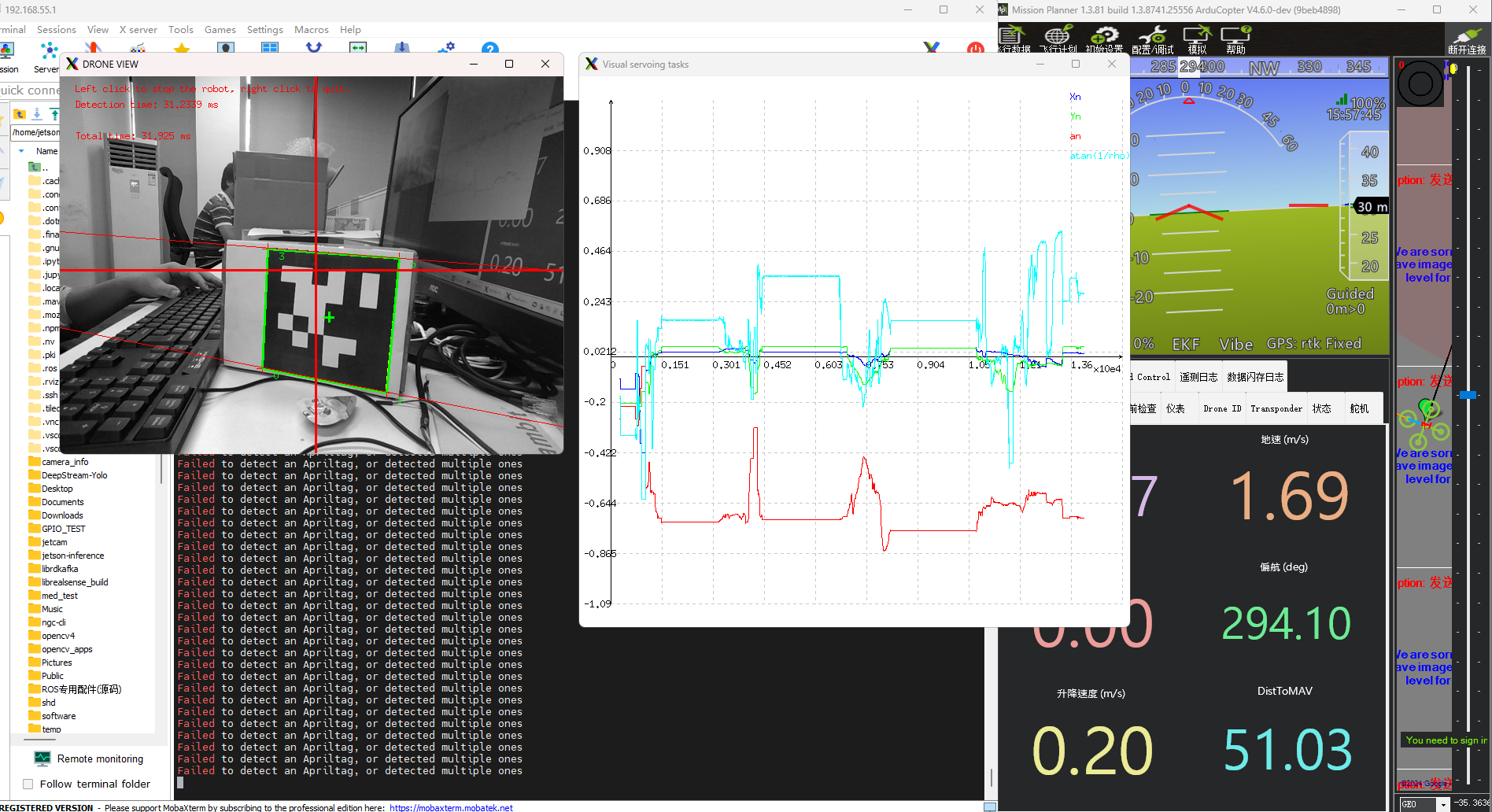
Task: Click the Remote monitoring icon
Action: (42, 758)
